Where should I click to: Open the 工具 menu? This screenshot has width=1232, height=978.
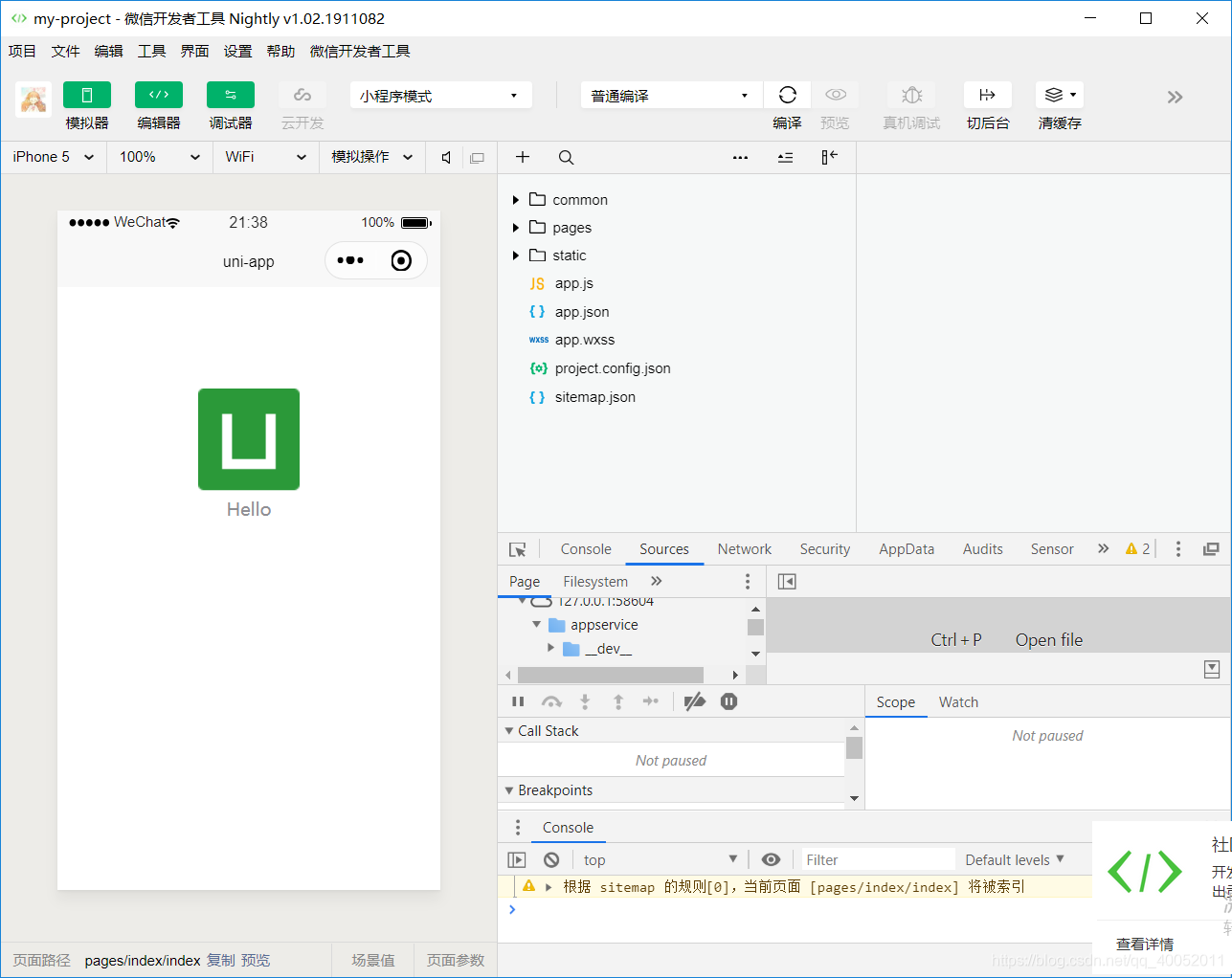coord(151,52)
